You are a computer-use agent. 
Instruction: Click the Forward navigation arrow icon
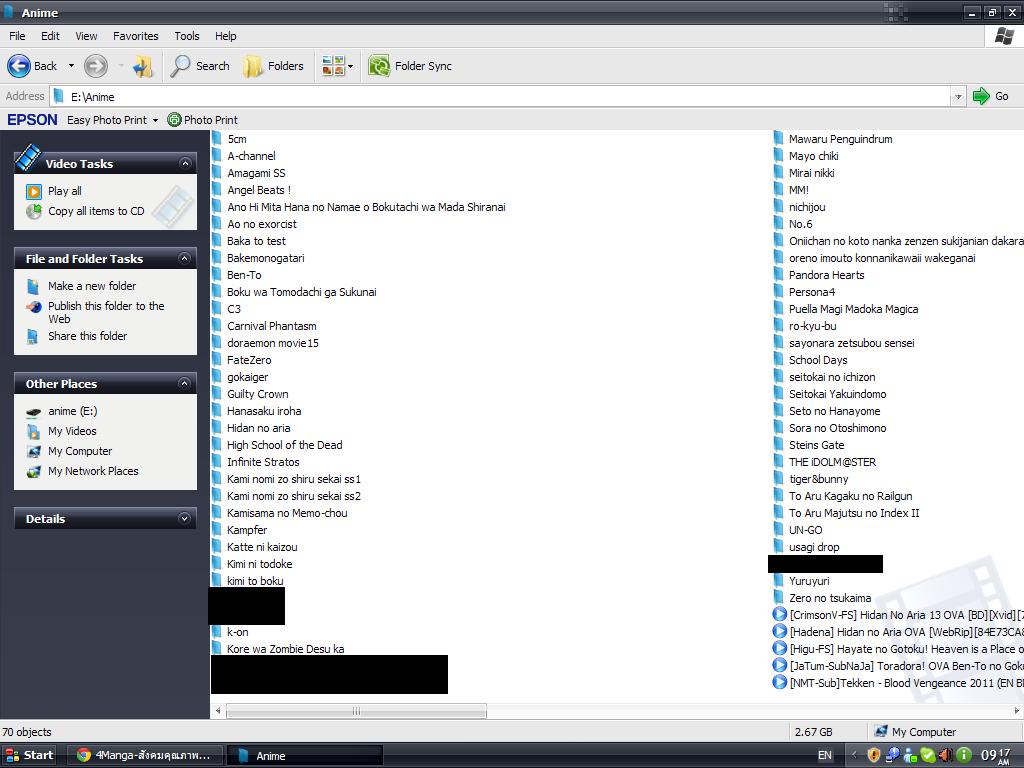[x=96, y=66]
